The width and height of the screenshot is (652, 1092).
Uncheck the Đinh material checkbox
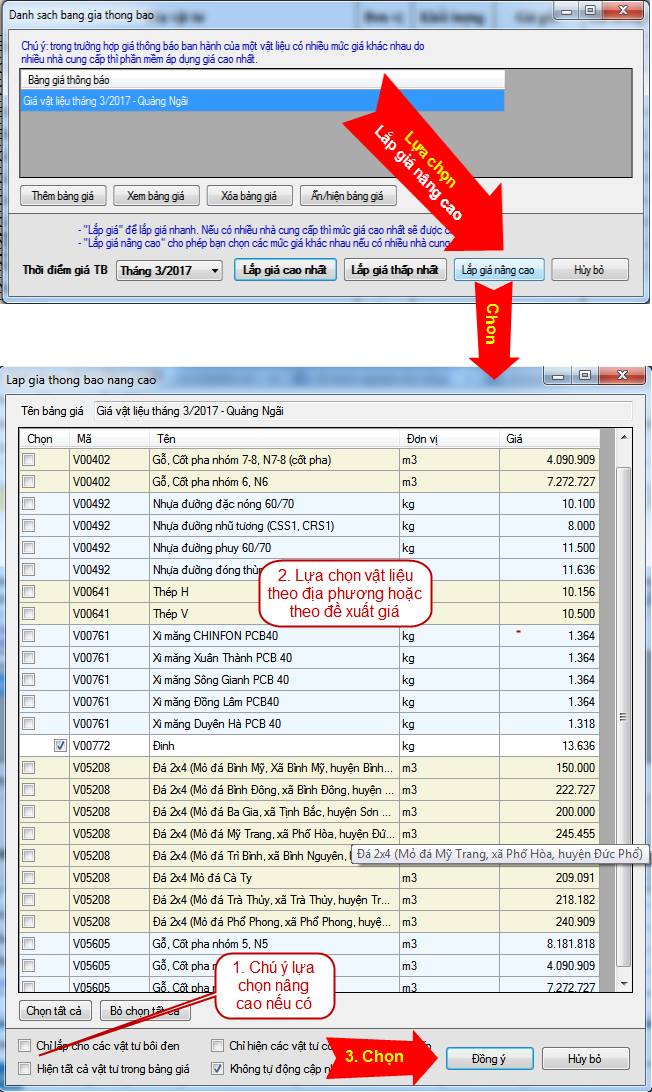point(59,745)
